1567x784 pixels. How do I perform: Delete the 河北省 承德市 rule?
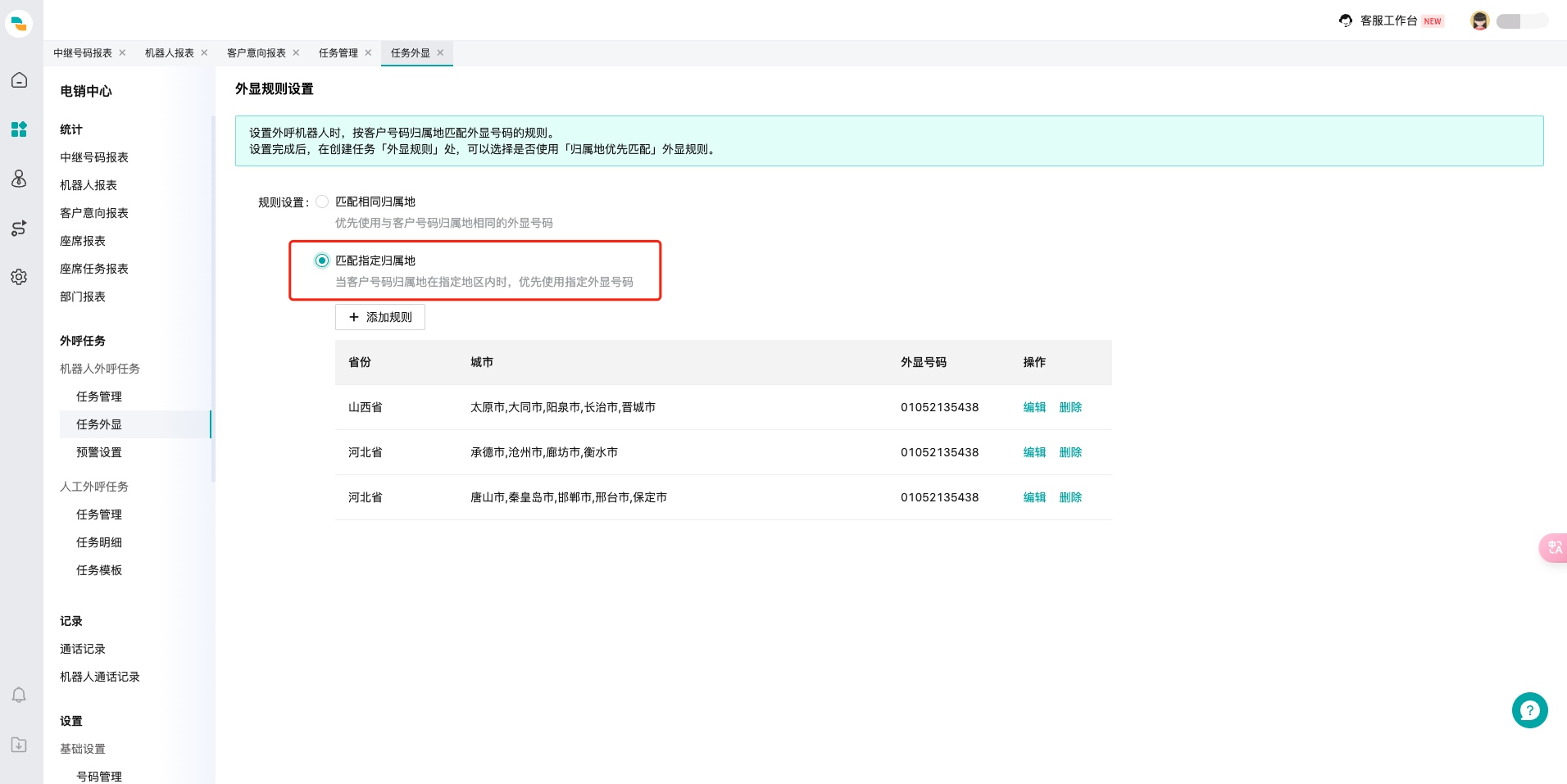pyautogui.click(x=1070, y=452)
